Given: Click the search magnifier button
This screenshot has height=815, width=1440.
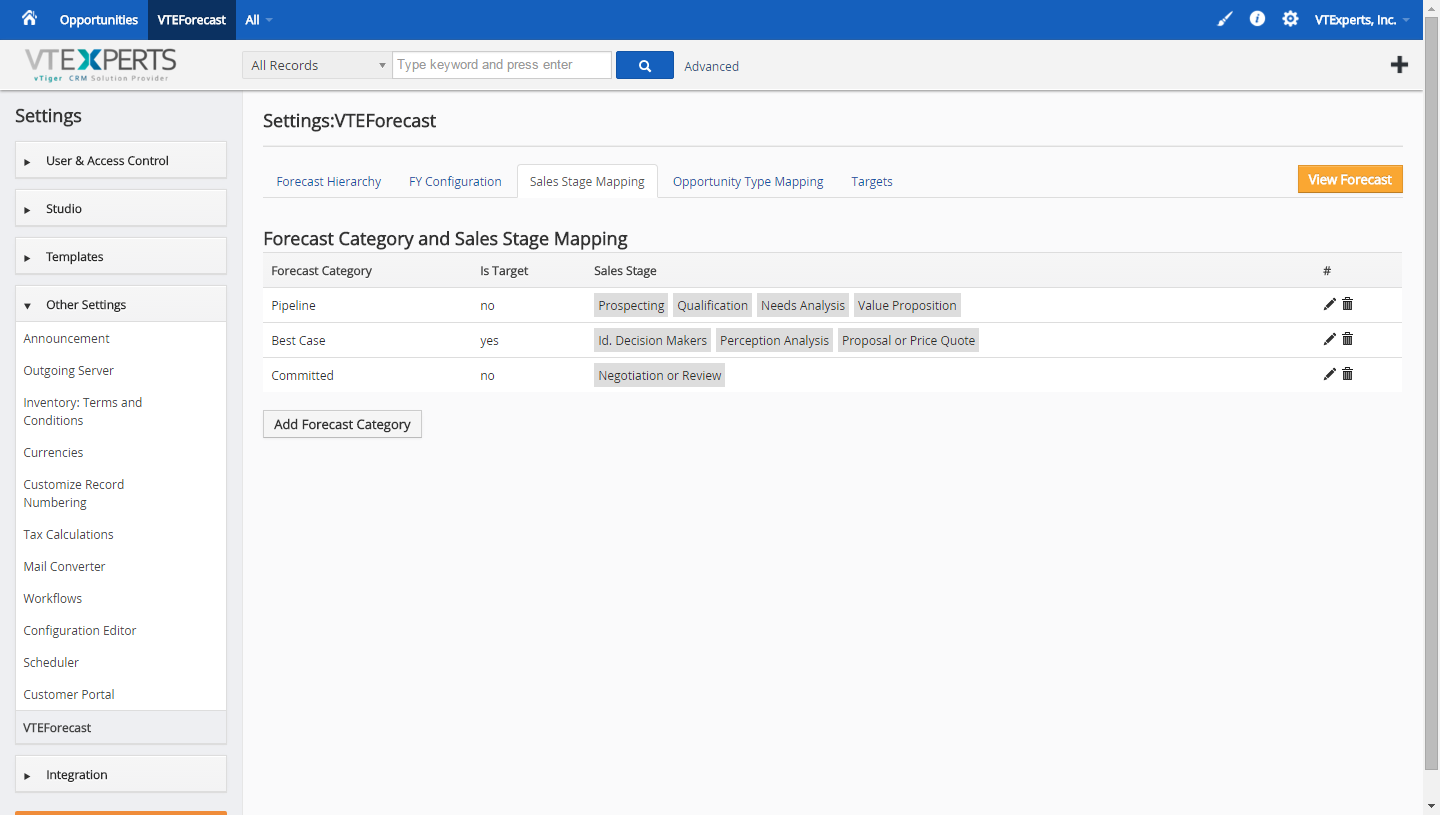Looking at the screenshot, I should [x=645, y=65].
